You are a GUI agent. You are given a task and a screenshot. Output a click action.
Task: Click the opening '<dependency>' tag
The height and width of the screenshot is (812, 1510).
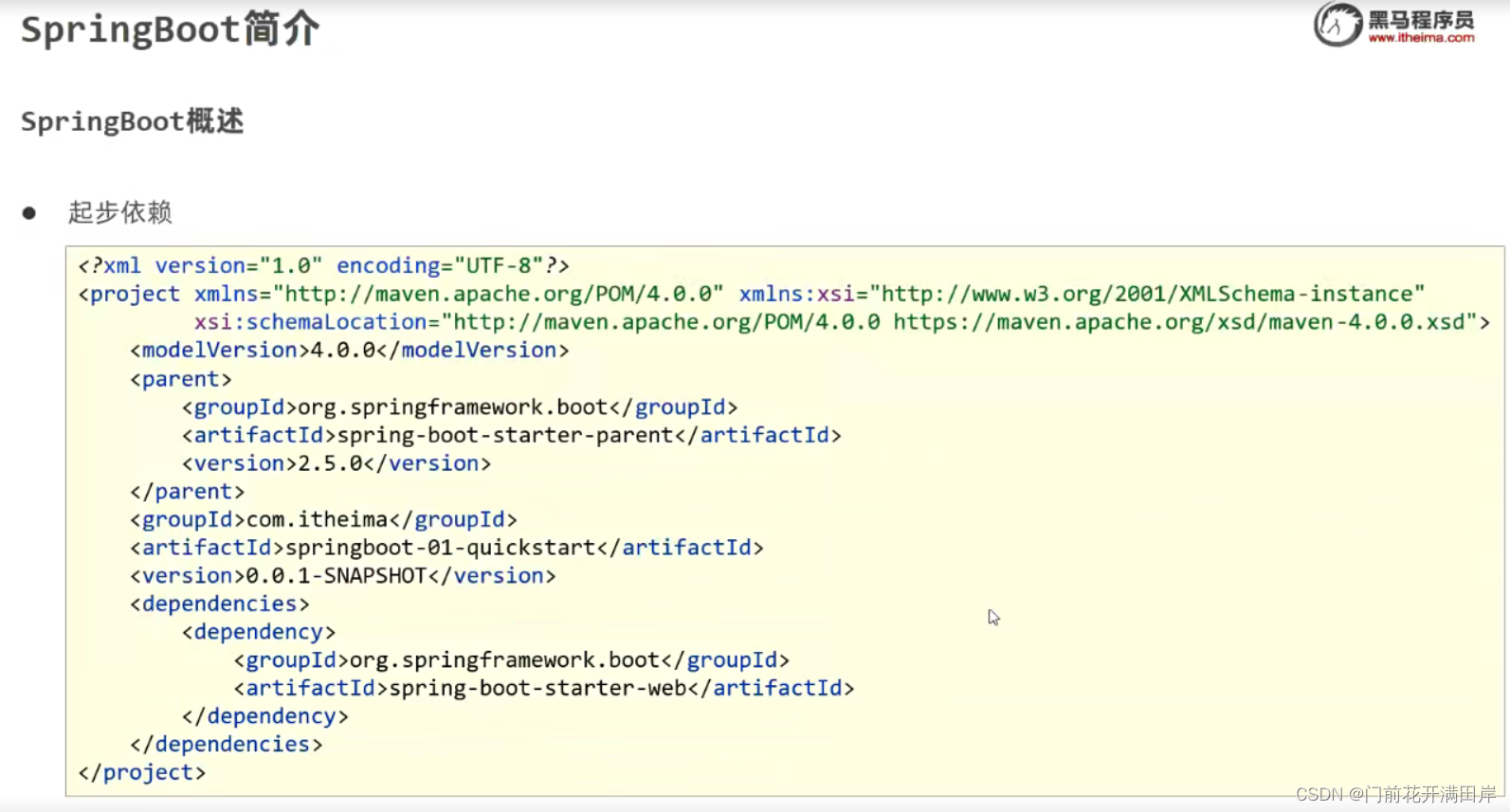click(259, 632)
